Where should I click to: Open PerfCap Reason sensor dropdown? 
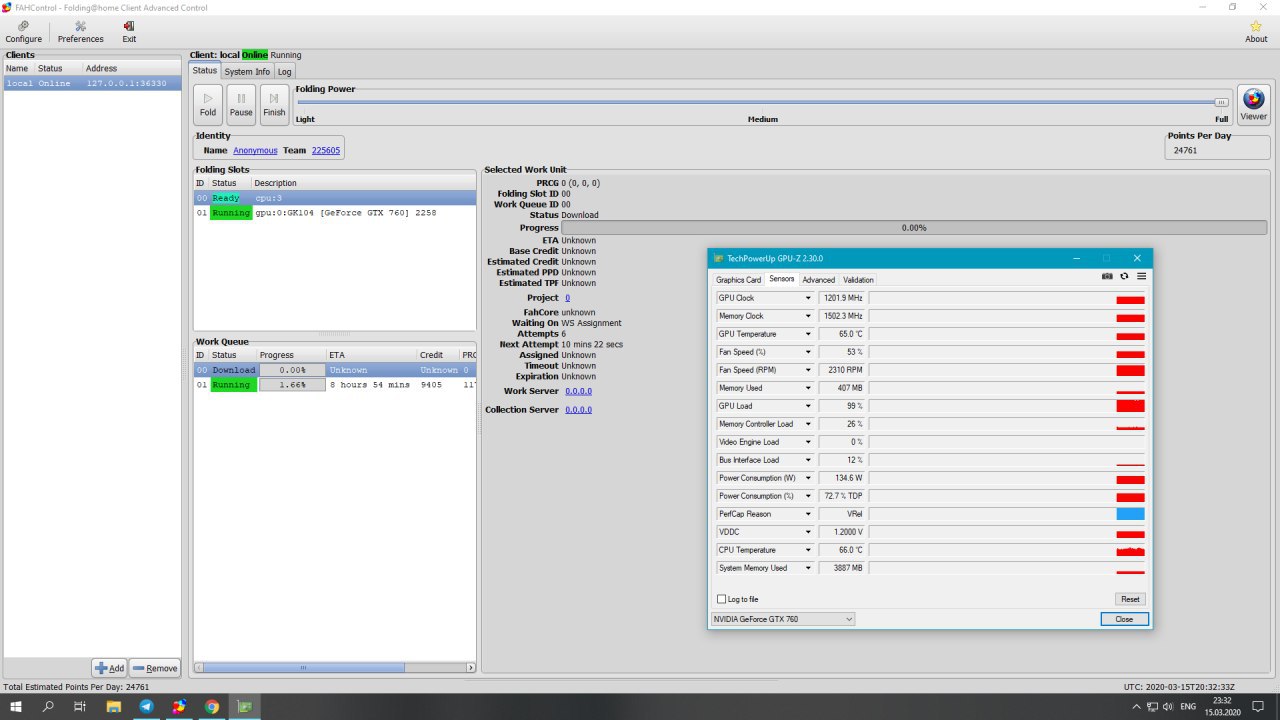pyautogui.click(x=808, y=514)
